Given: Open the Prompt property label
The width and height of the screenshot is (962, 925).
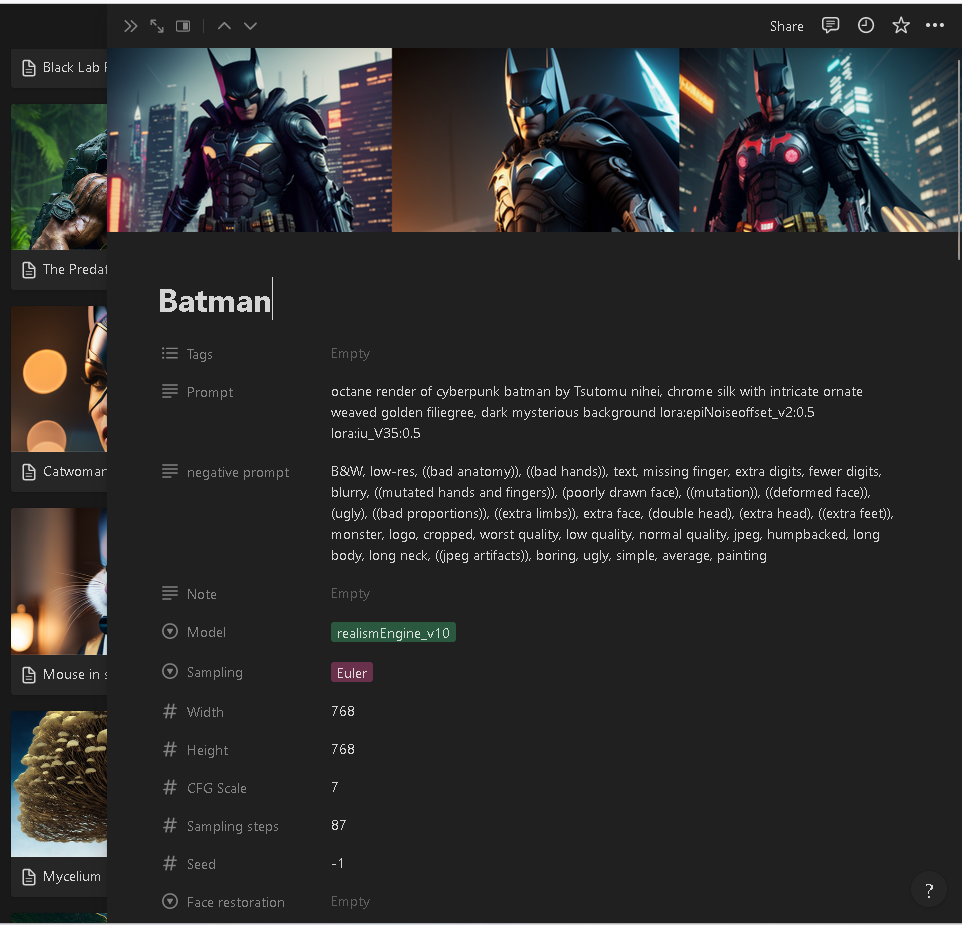Looking at the screenshot, I should click(210, 392).
